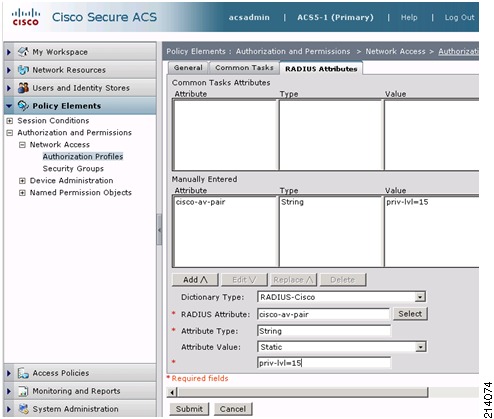Click the Delete button

click(x=343, y=280)
